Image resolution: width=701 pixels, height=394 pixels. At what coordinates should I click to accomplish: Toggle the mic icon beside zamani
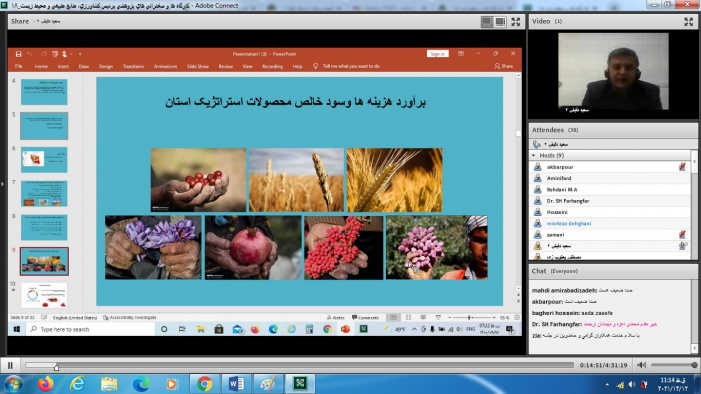(x=682, y=234)
